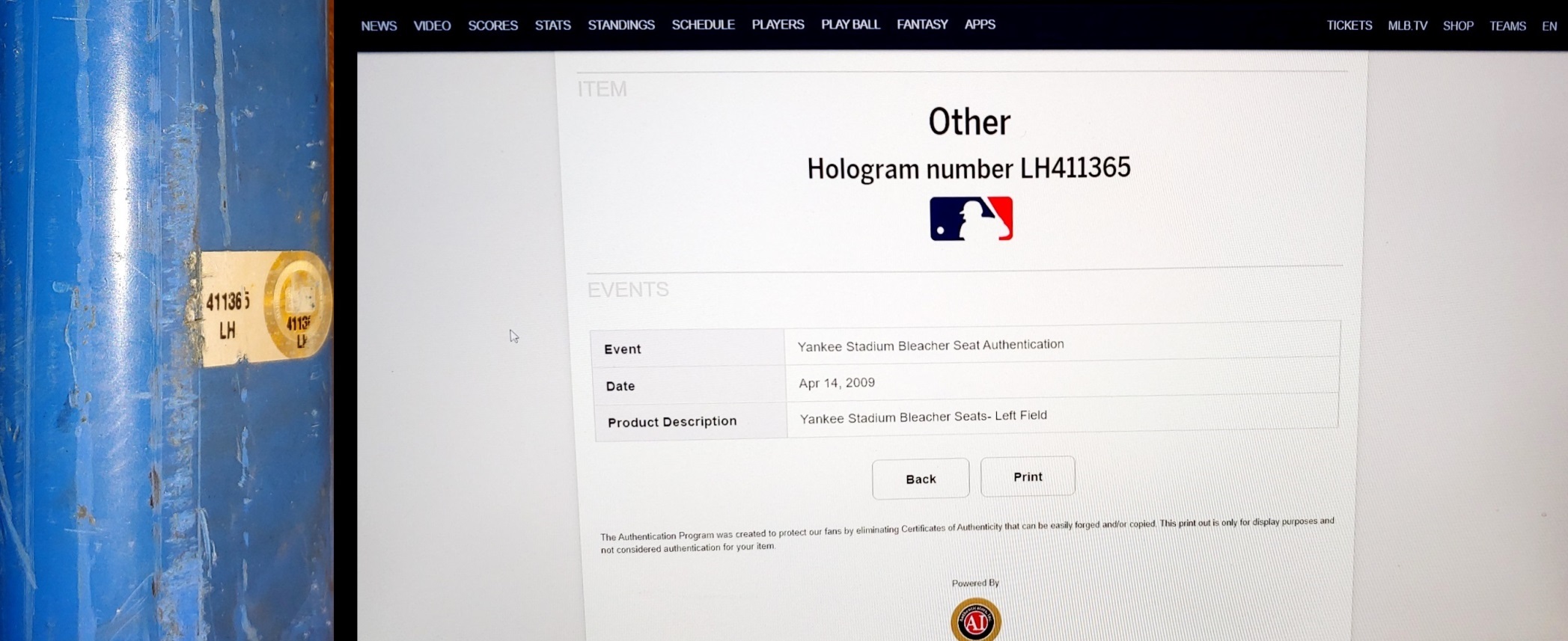Click 'Yankee Stadium Bleacher Seat Authentication' event value
This screenshot has width=1568, height=641.
(930, 345)
